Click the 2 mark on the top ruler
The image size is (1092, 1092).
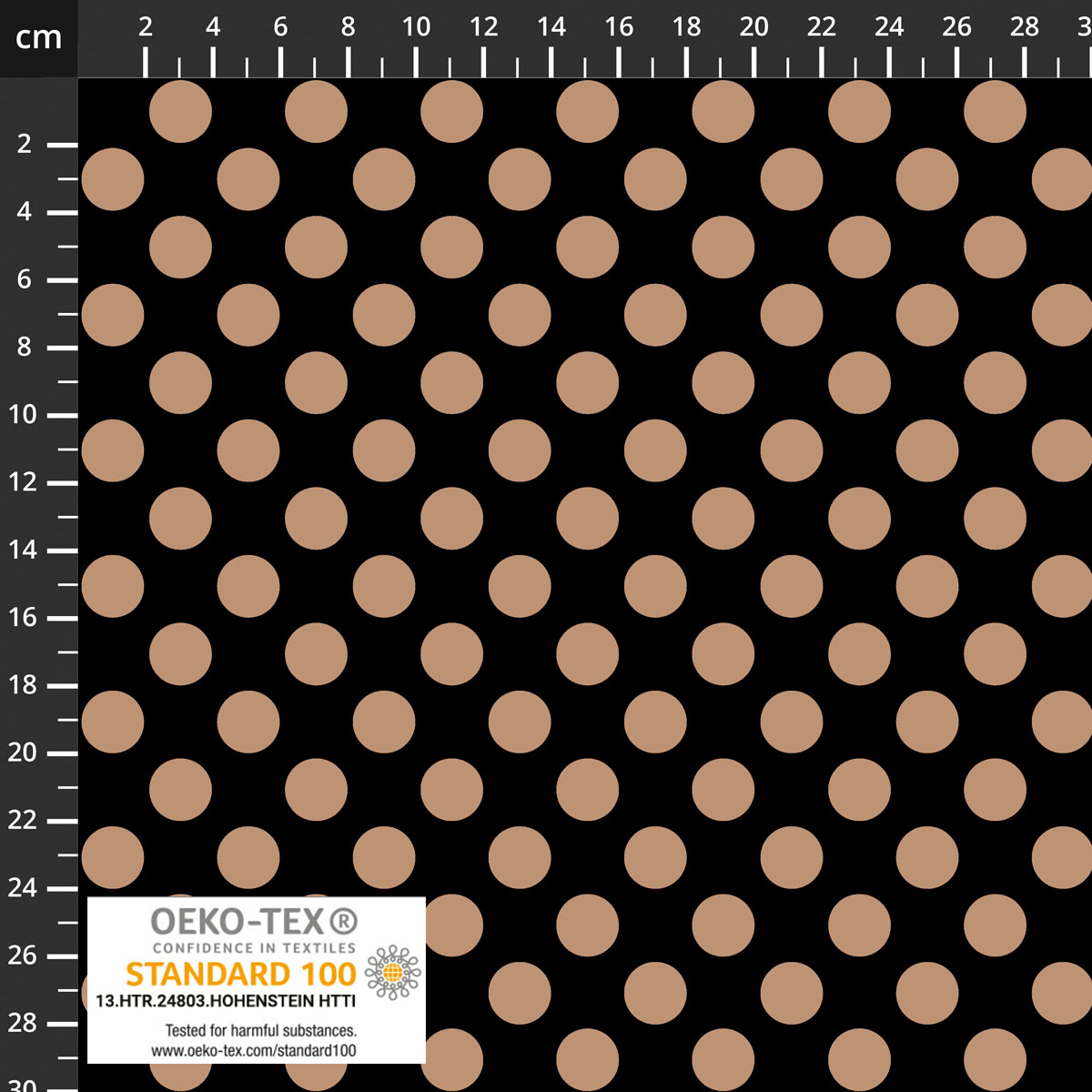tap(145, 27)
